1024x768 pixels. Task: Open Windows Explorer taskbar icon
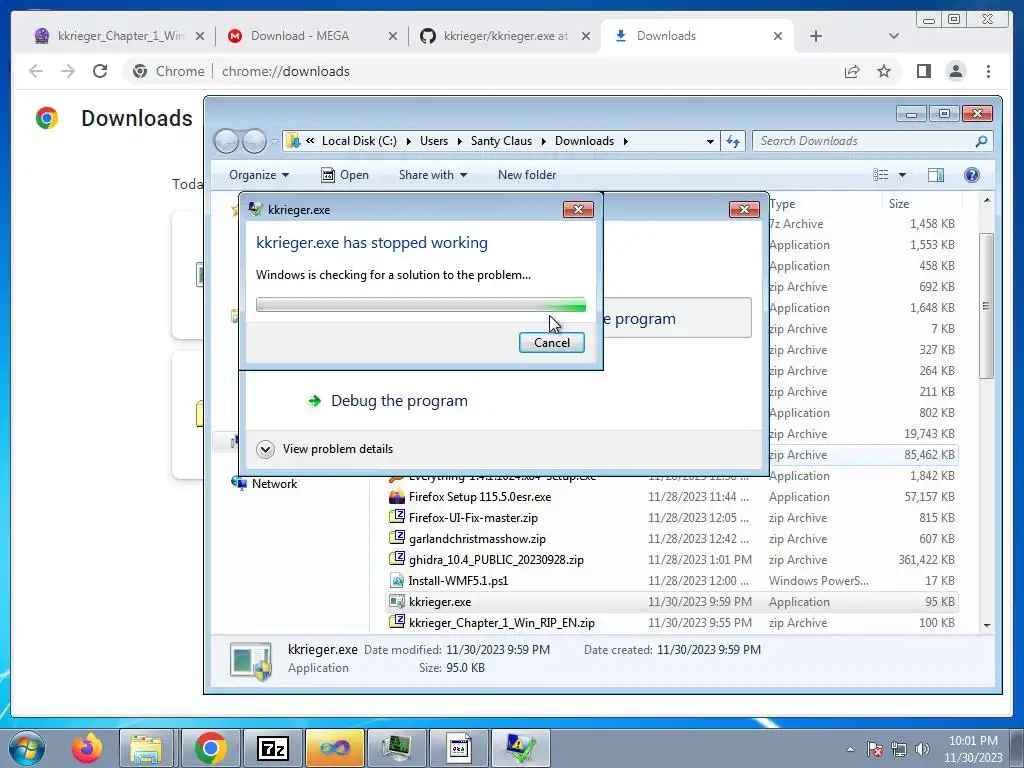146,748
